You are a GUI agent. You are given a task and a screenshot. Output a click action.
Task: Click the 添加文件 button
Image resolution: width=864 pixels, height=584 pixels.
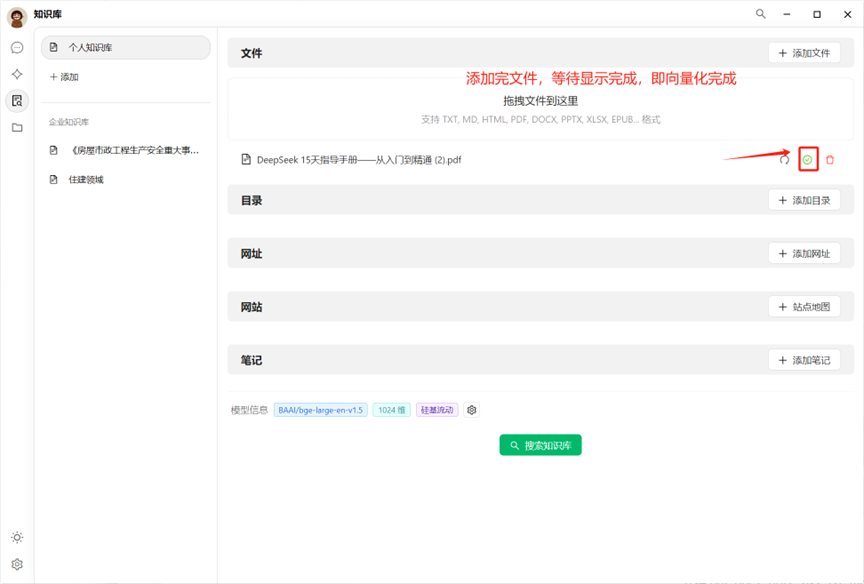click(804, 53)
